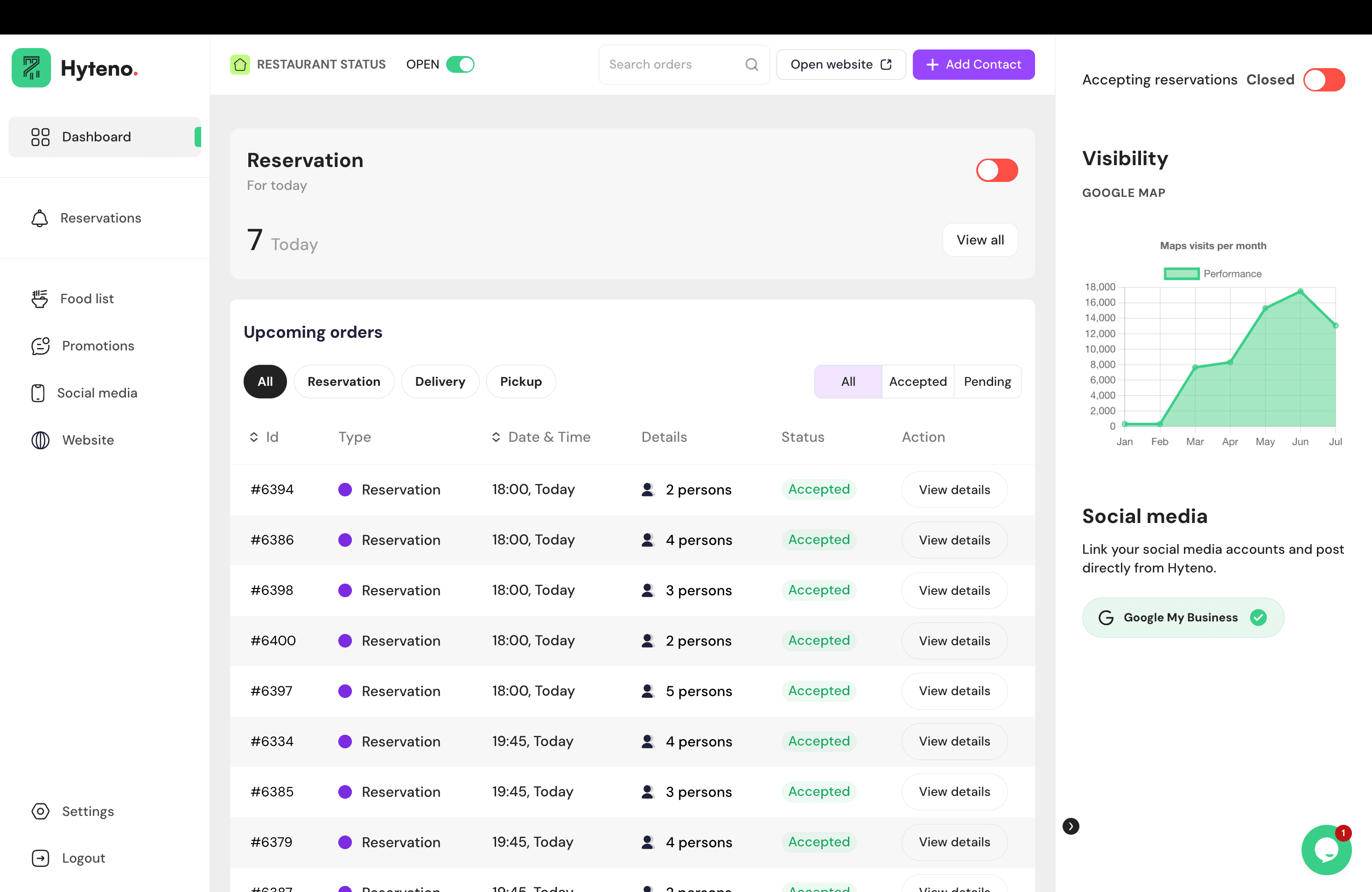Filter orders by Delivery tab

[x=440, y=382]
